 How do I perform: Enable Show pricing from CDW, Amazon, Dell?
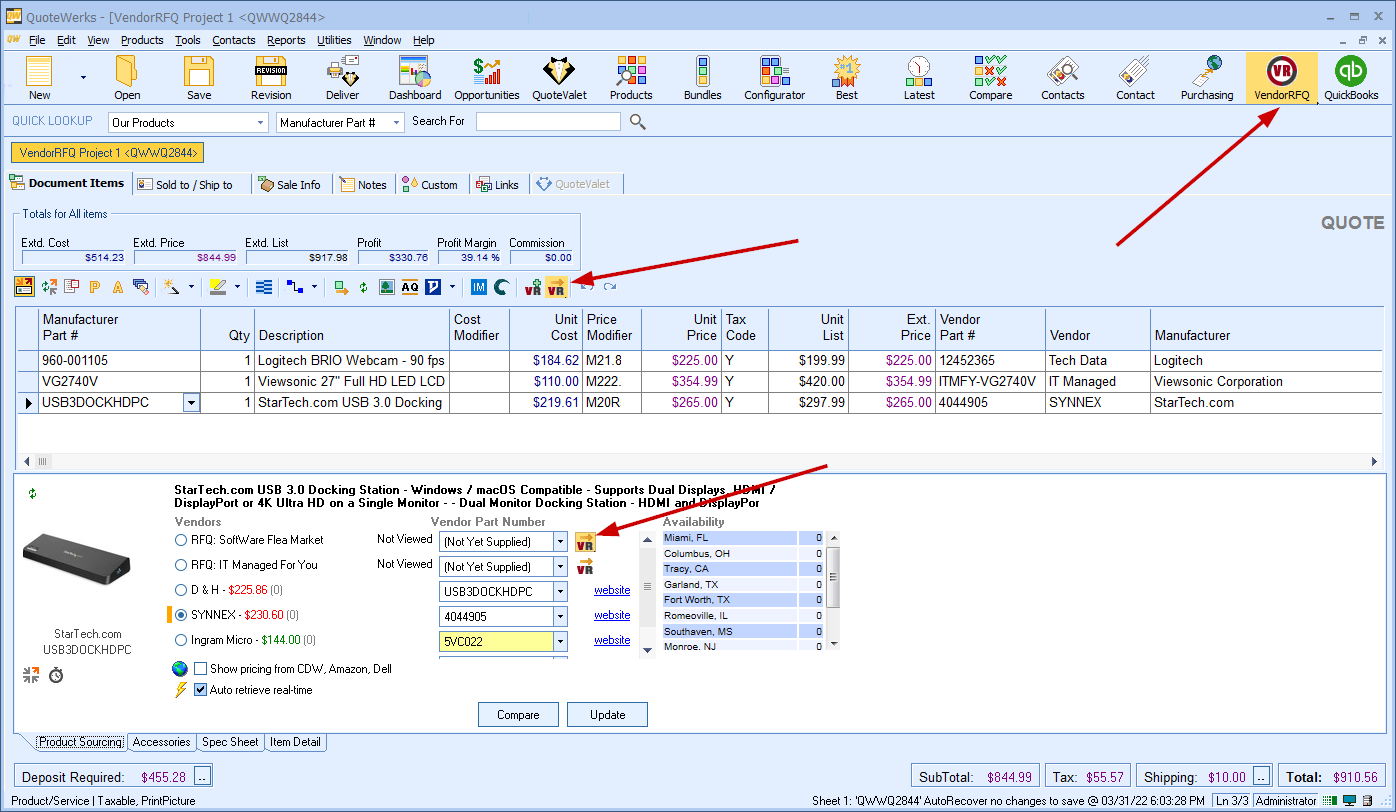tap(201, 669)
